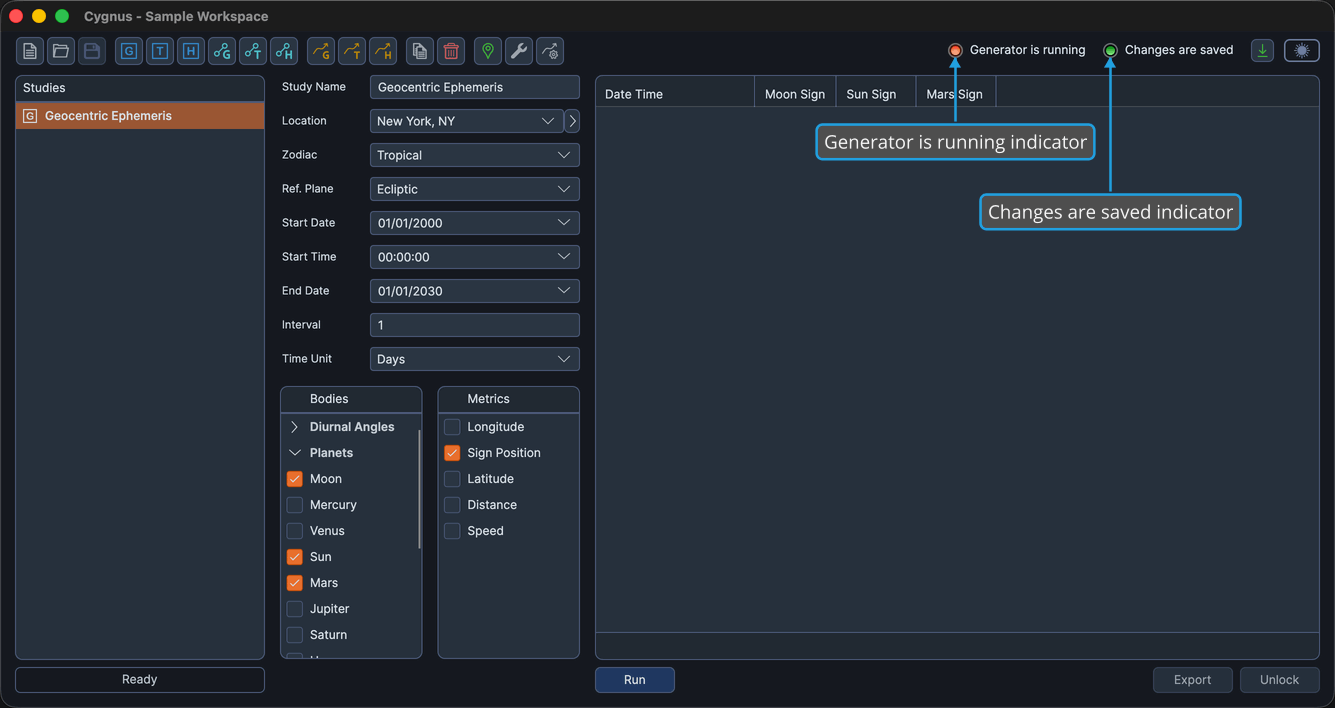This screenshot has width=1335, height=708.
Task: Delete the study using the red trash icon
Action: 451,51
